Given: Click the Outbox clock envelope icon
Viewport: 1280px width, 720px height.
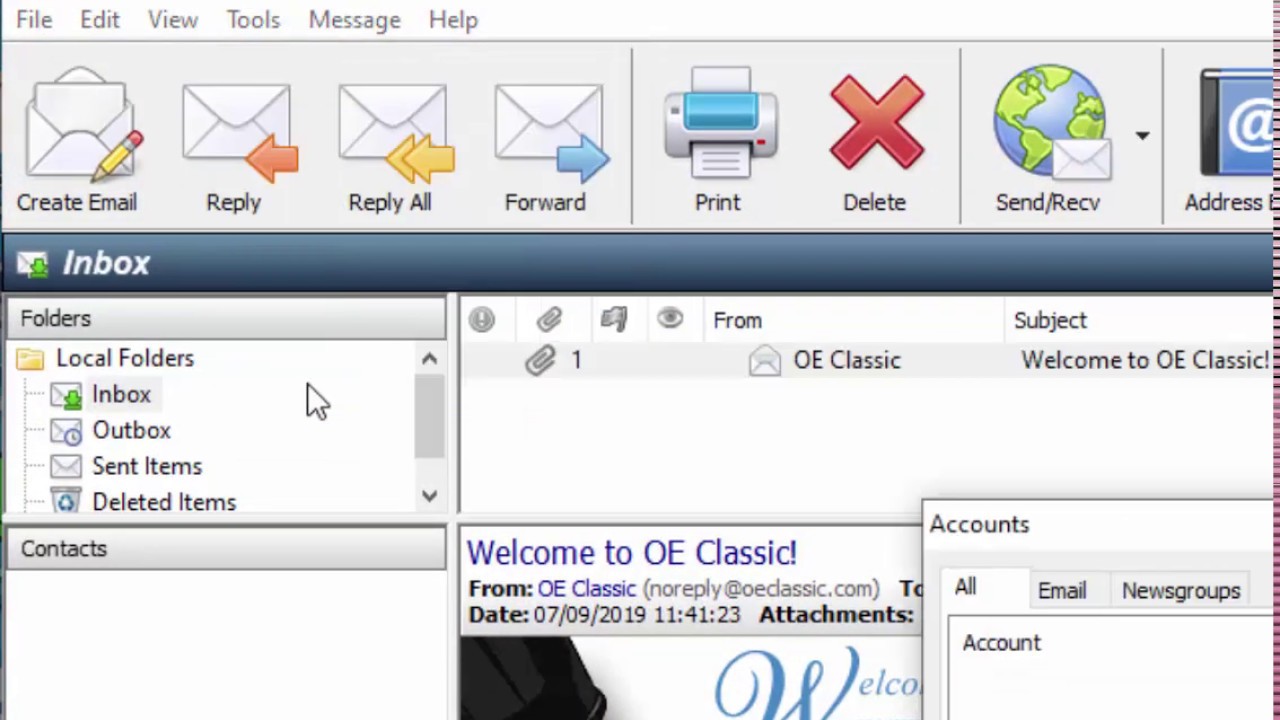Looking at the screenshot, I should tap(66, 432).
